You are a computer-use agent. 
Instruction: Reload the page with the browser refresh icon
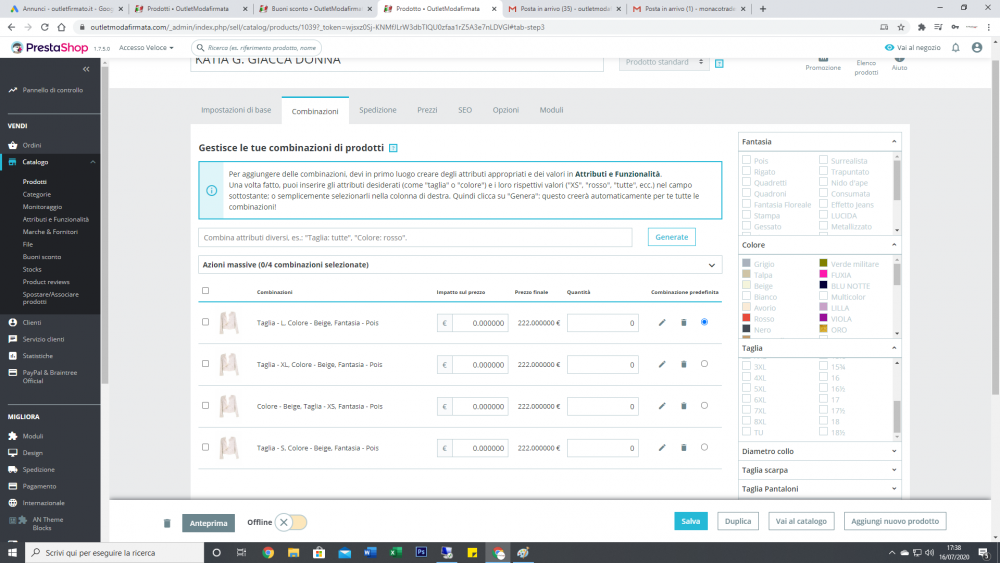click(45, 27)
